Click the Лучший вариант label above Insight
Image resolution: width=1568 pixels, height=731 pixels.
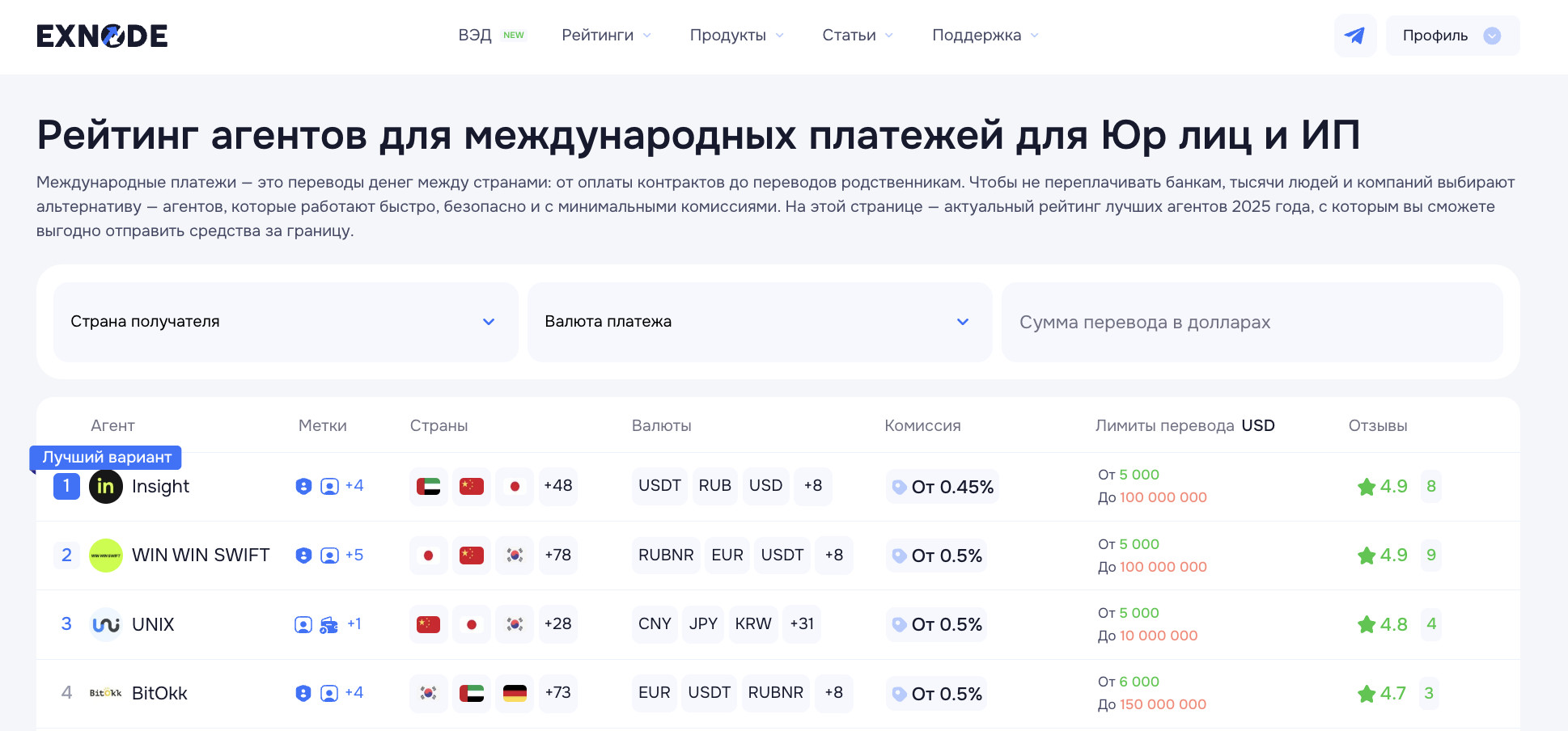106,458
